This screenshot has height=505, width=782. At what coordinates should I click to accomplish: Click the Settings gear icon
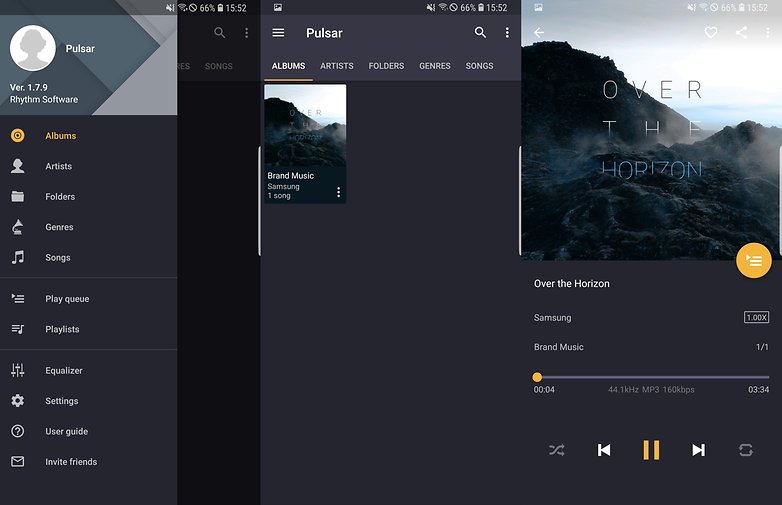pos(17,401)
